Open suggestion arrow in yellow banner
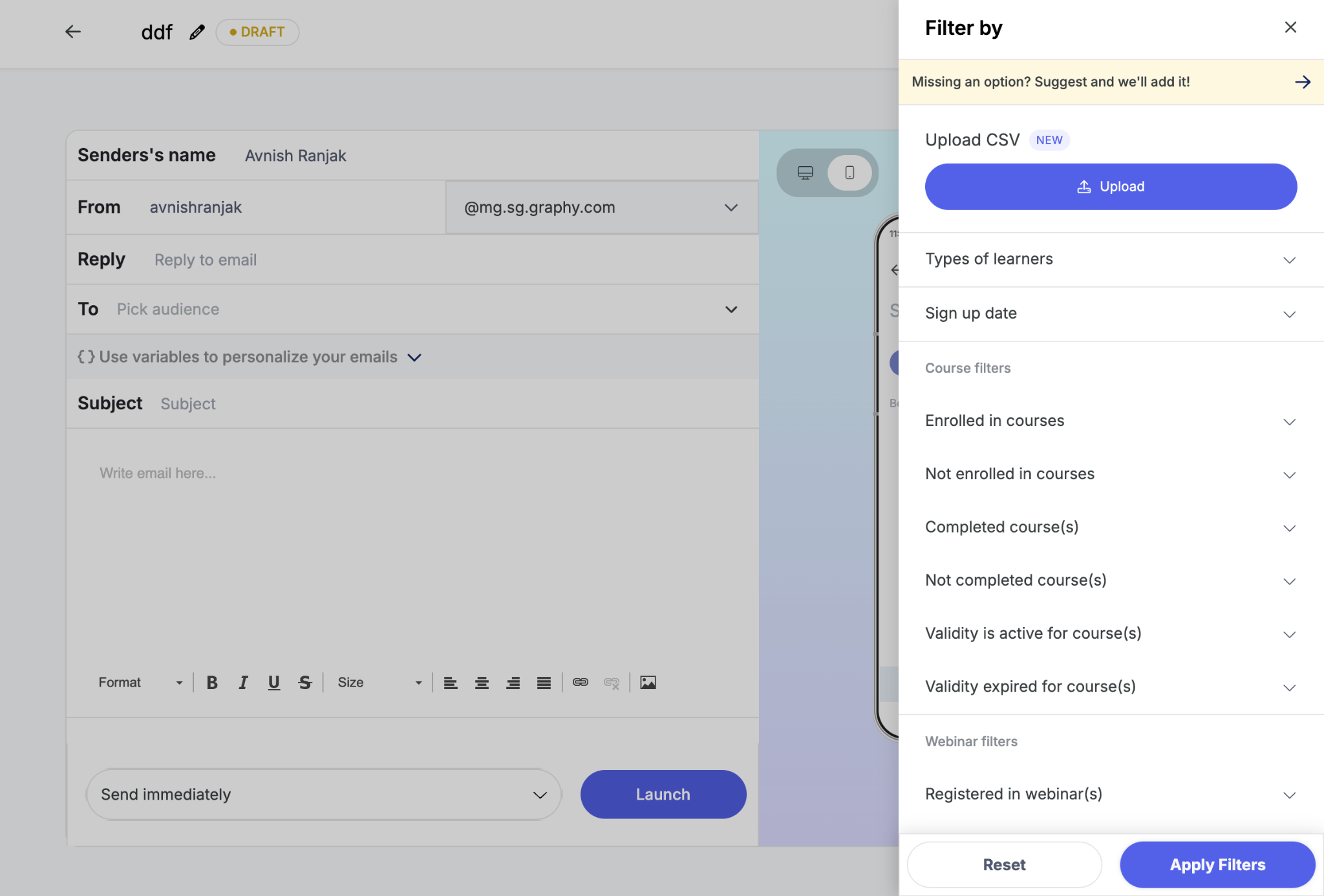 pyautogui.click(x=1302, y=82)
